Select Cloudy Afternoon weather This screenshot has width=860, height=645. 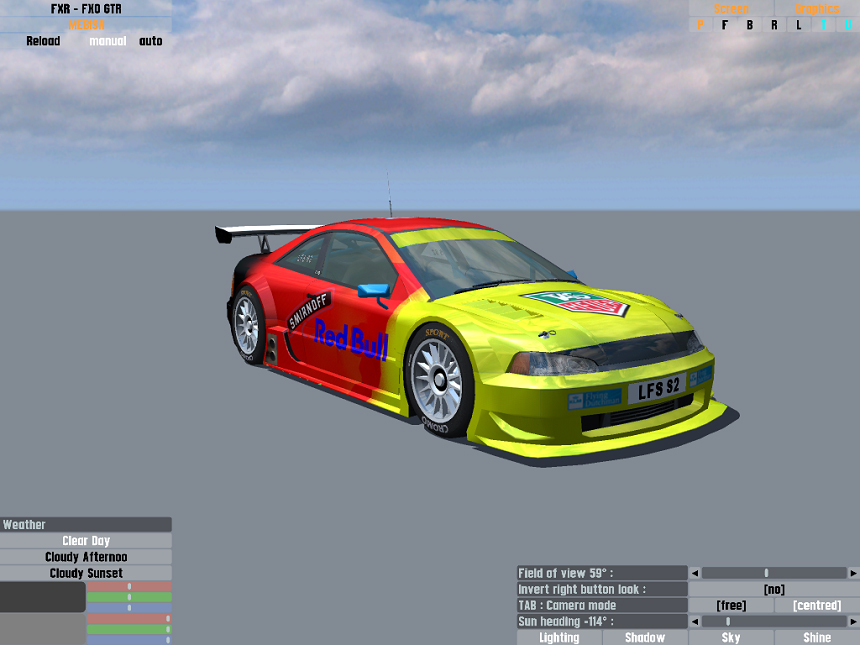pyautogui.click(x=86, y=557)
